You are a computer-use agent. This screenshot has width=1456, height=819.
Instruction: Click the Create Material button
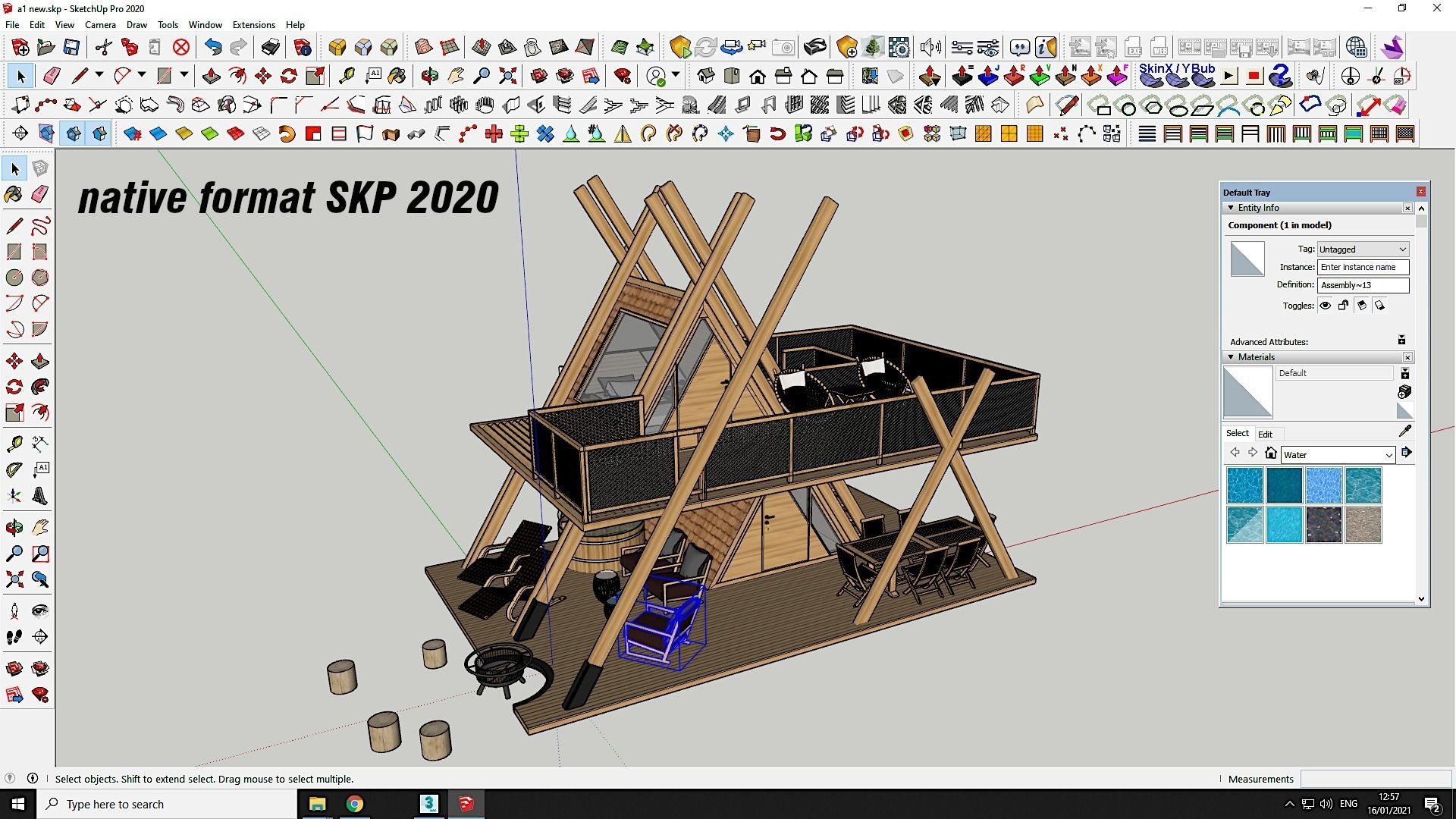(x=1404, y=392)
